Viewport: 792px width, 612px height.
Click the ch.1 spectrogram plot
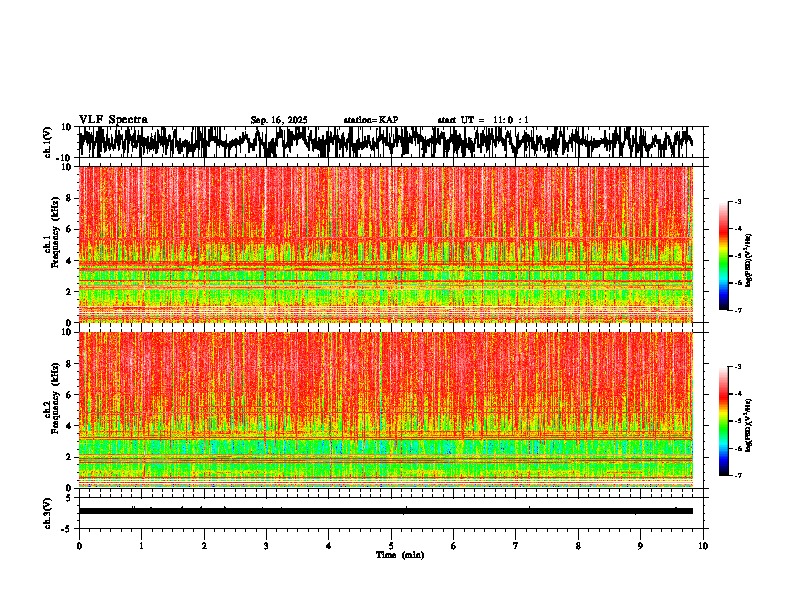(385, 244)
